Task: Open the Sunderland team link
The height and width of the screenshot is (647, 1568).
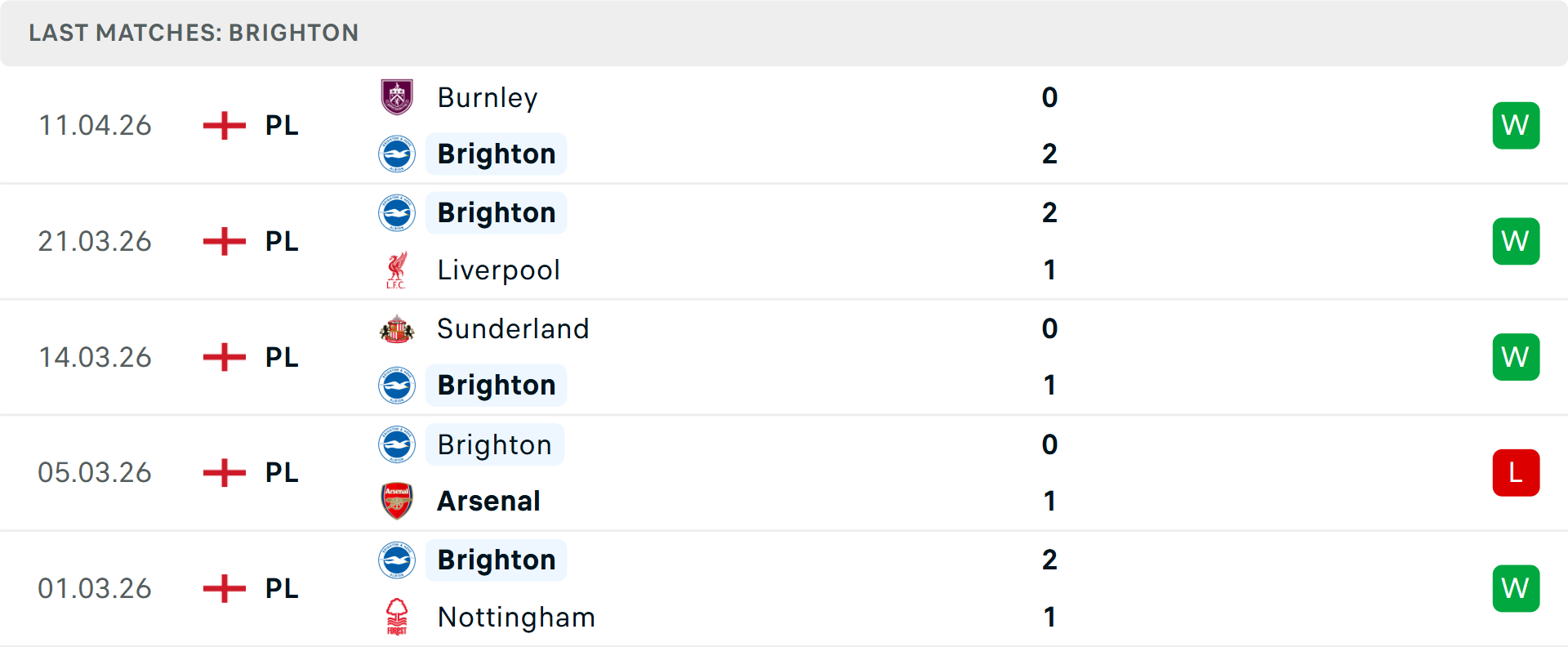Action: [513, 329]
